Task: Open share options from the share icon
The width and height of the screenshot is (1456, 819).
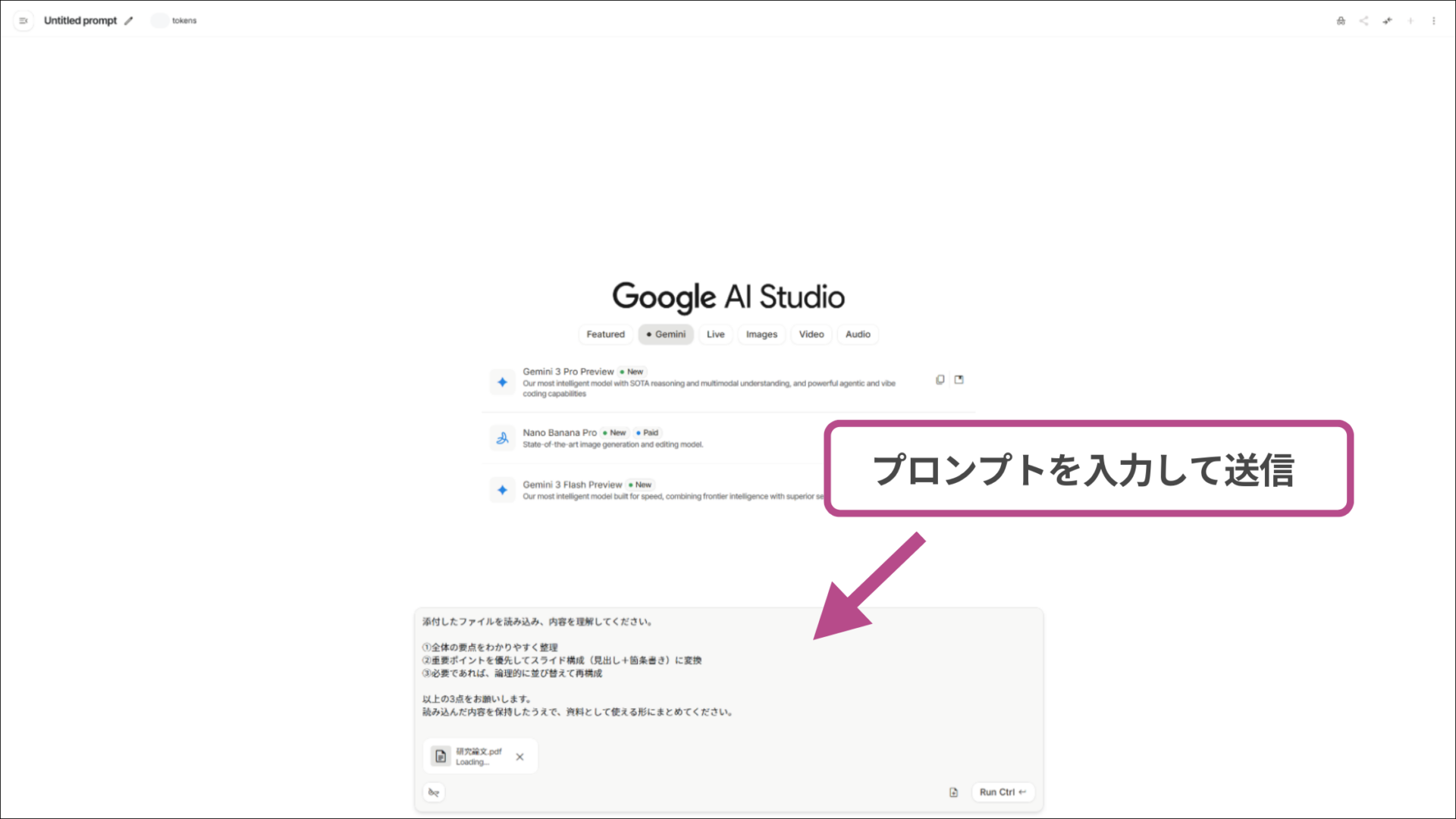Action: (x=1363, y=20)
